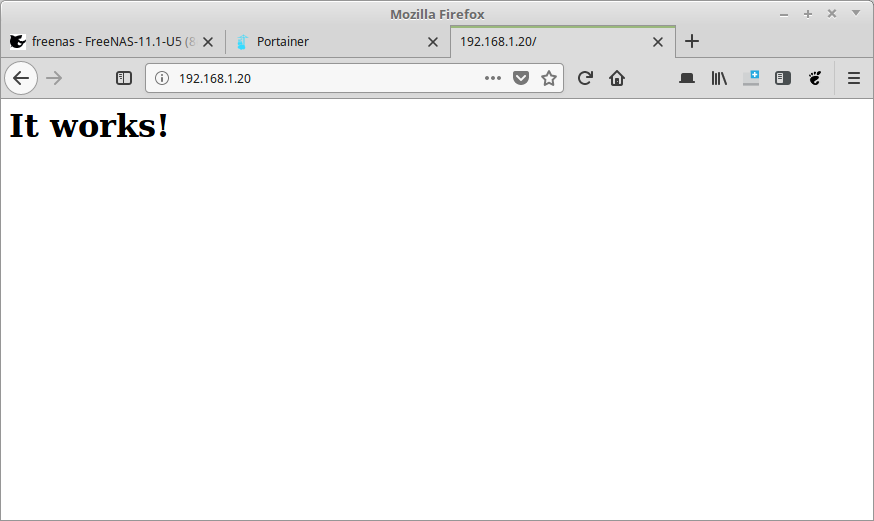Click the "It works!" heading text

click(x=89, y=125)
